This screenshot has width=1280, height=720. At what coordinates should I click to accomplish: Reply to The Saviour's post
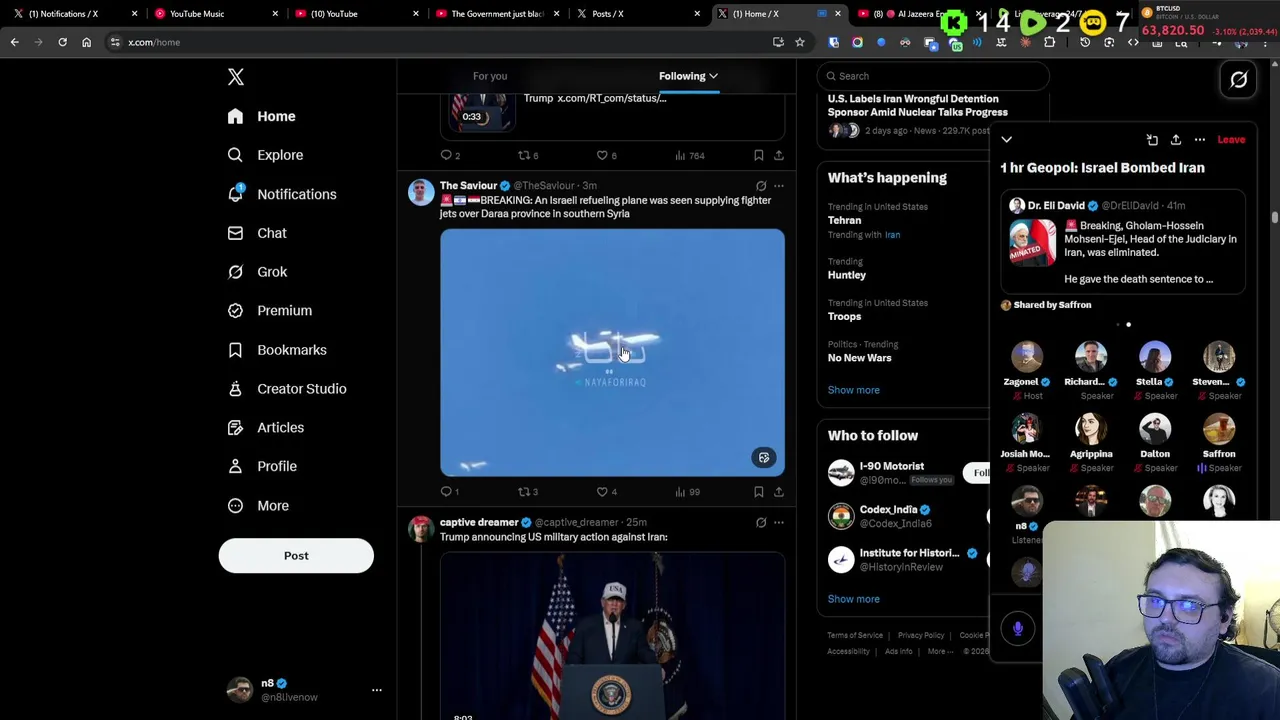(x=450, y=492)
